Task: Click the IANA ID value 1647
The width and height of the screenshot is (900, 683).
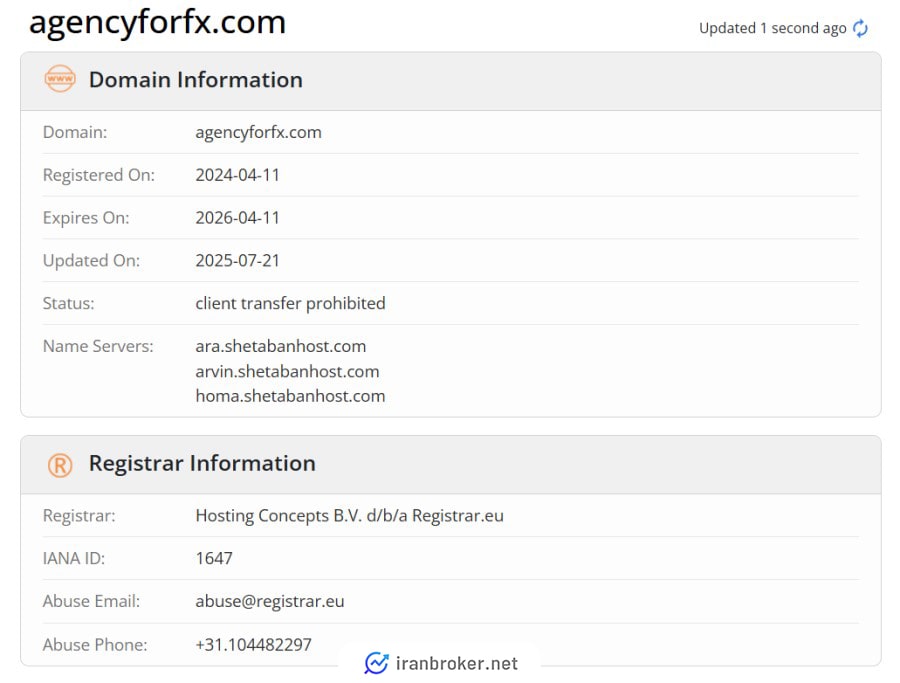Action: (214, 558)
